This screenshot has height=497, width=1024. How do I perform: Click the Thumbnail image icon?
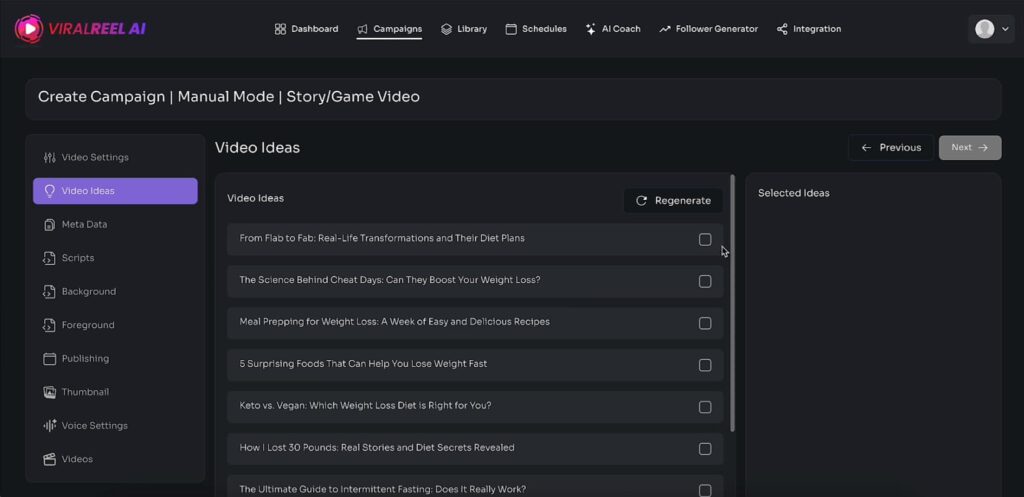tap(50, 392)
